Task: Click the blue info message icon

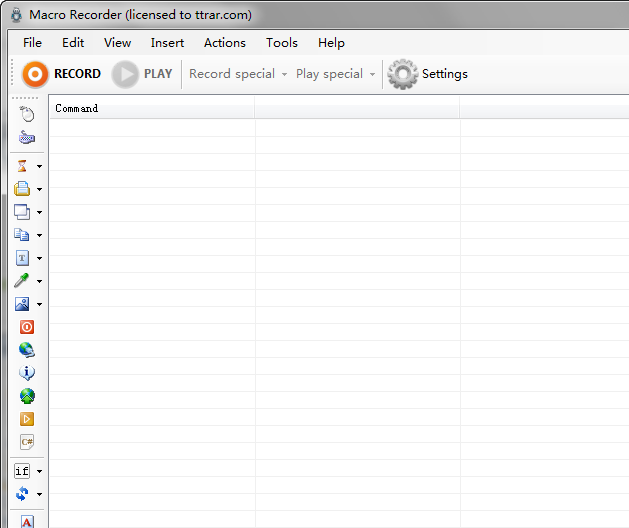Action: coord(27,373)
